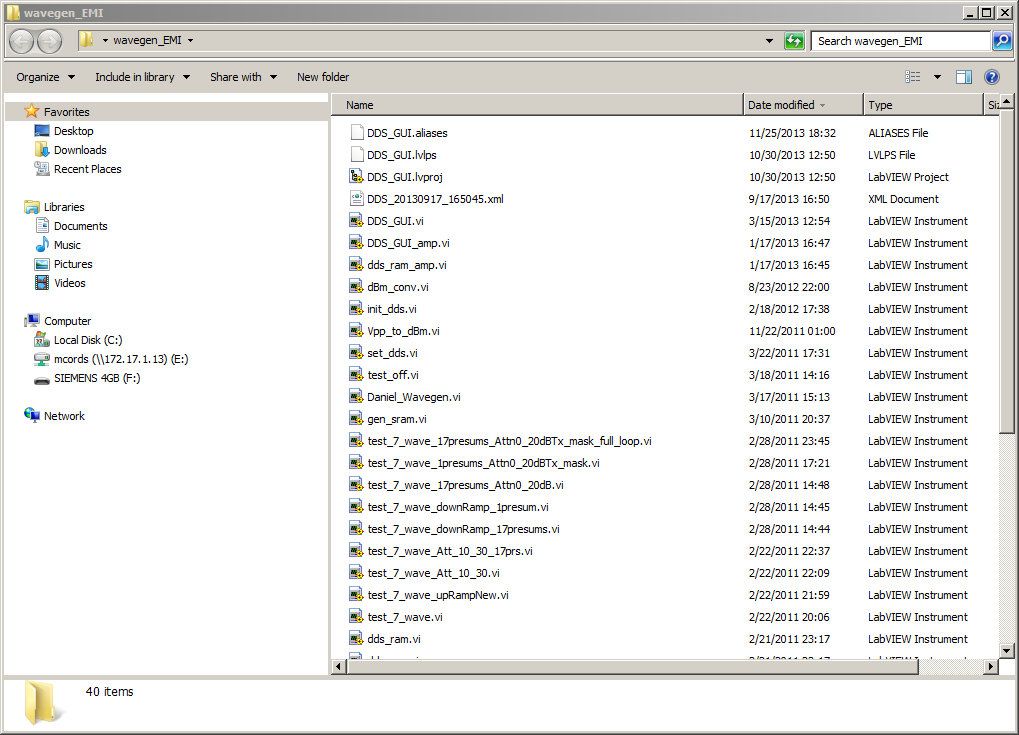Click the DDS_GUI.lvproj file icon

tap(357, 177)
